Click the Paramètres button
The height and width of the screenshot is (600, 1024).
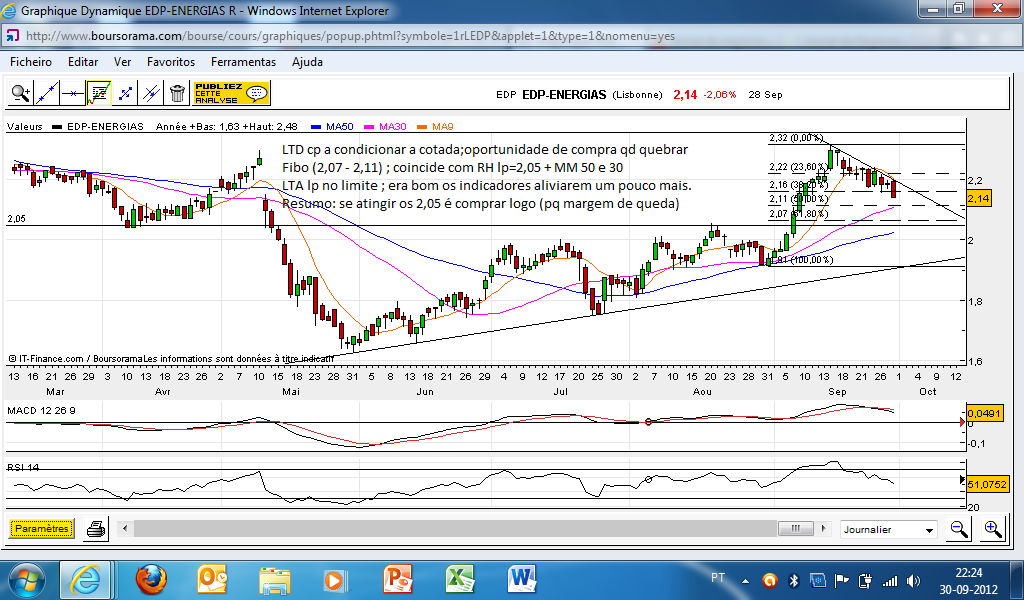pos(42,529)
